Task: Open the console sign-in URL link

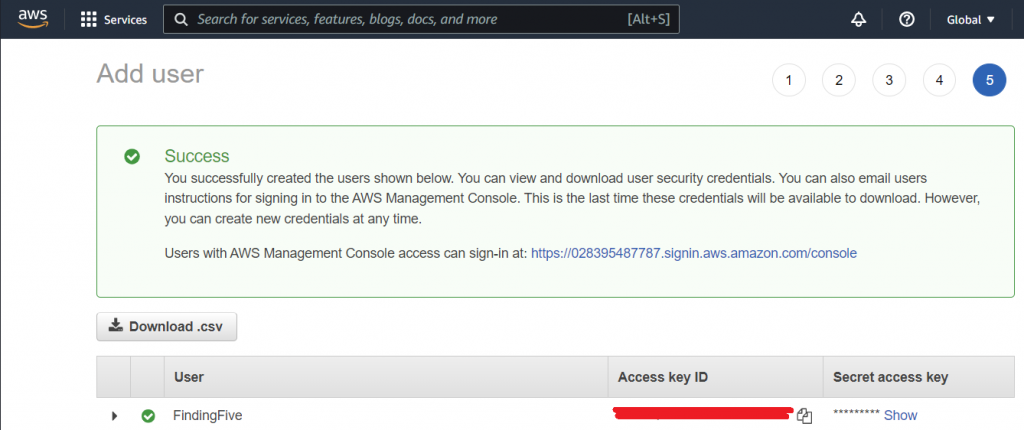Action: tap(694, 253)
